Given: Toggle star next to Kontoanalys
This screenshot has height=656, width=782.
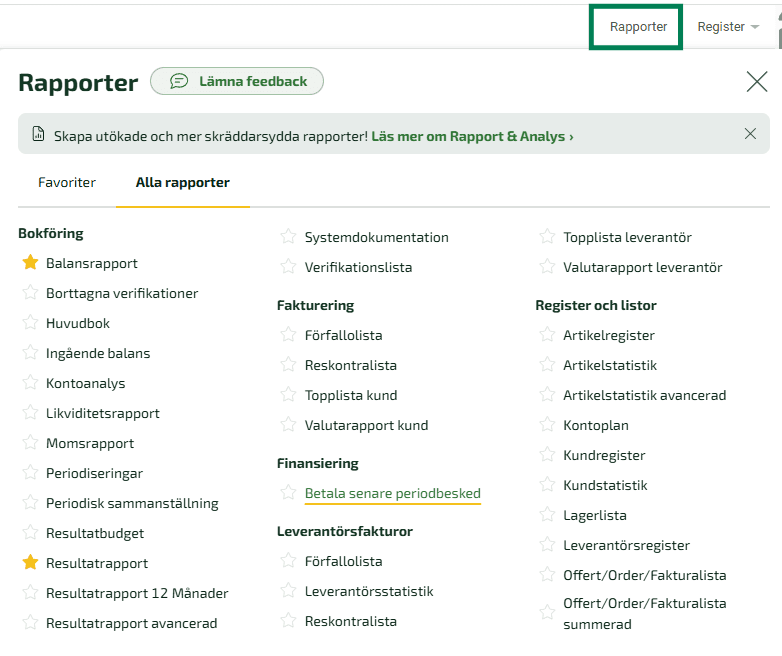Looking at the screenshot, I should (x=30, y=383).
